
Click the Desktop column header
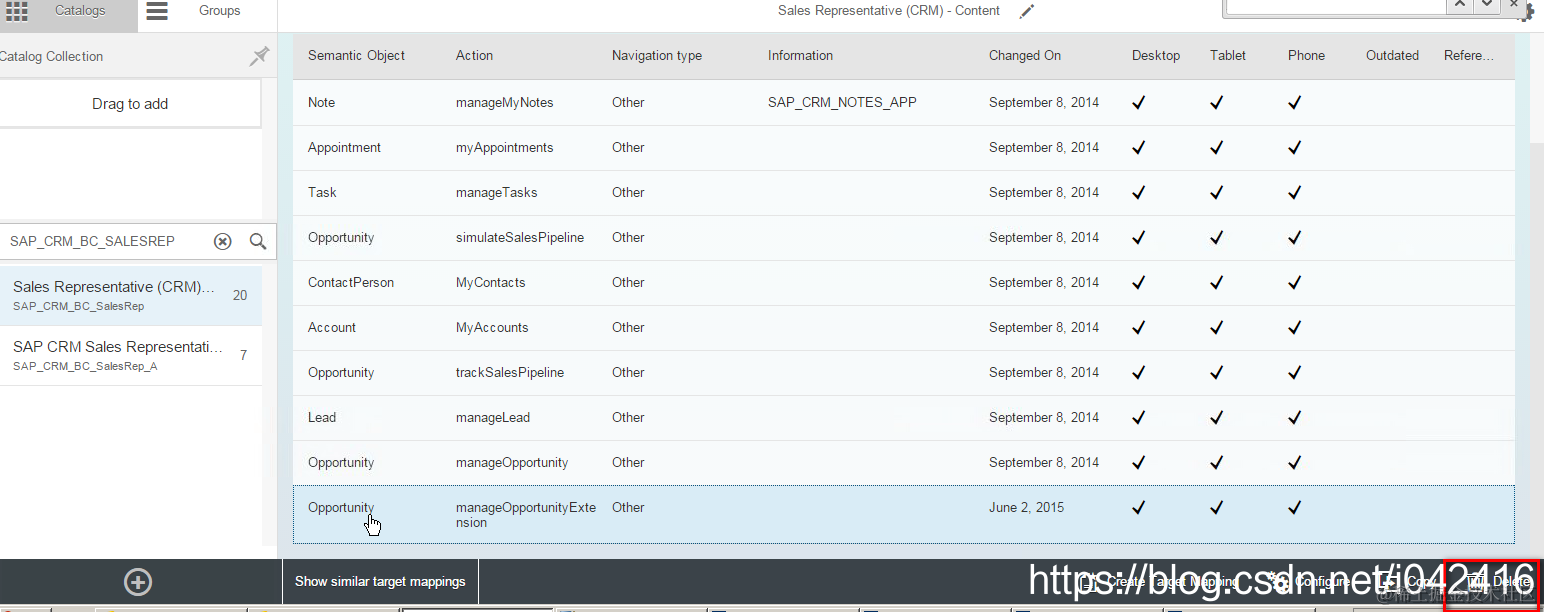[x=1156, y=55]
